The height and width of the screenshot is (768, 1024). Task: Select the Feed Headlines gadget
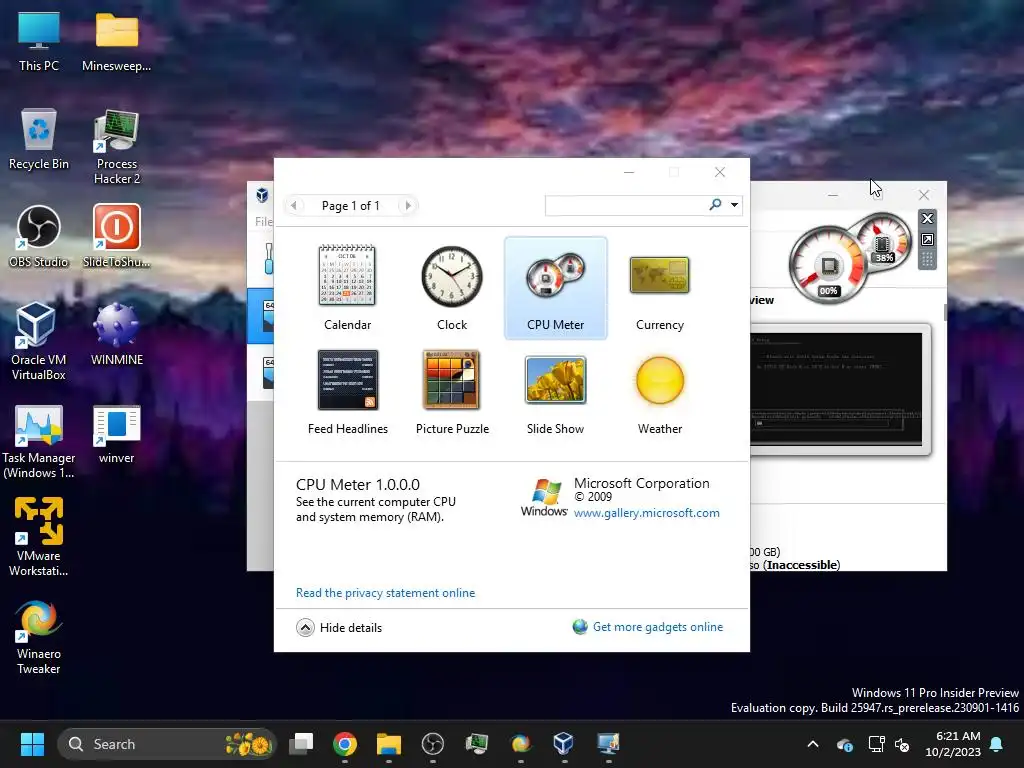point(347,392)
